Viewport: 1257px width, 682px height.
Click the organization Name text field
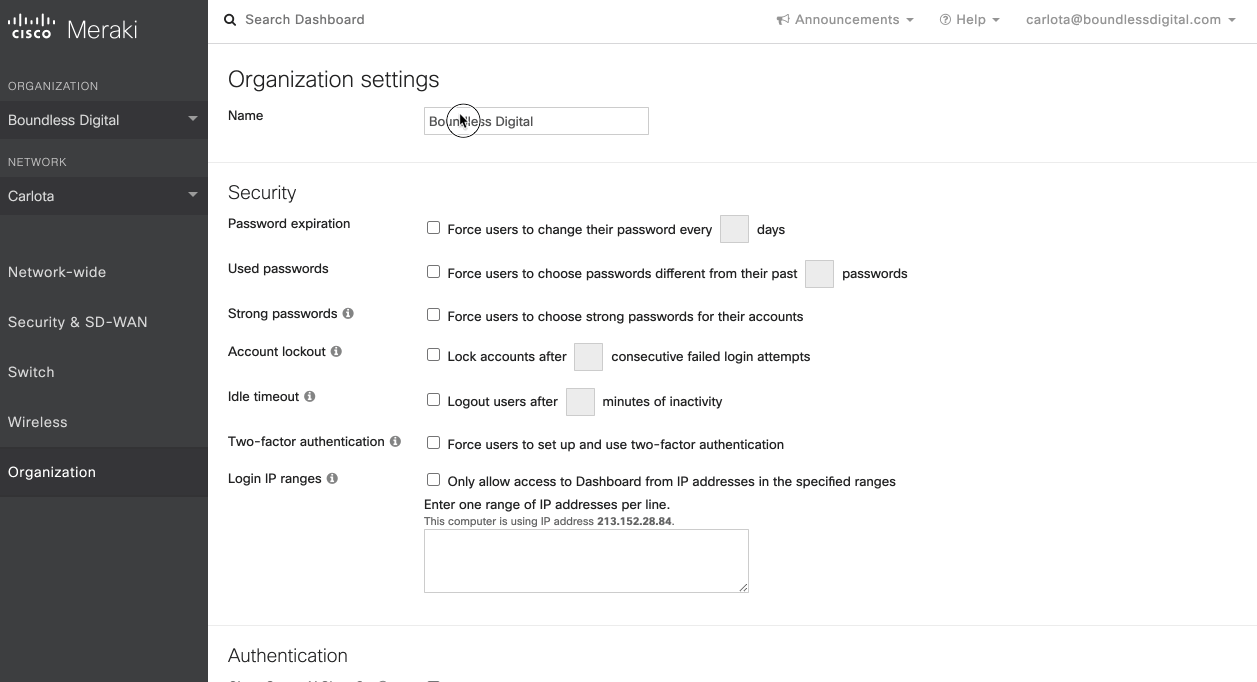[536, 121]
